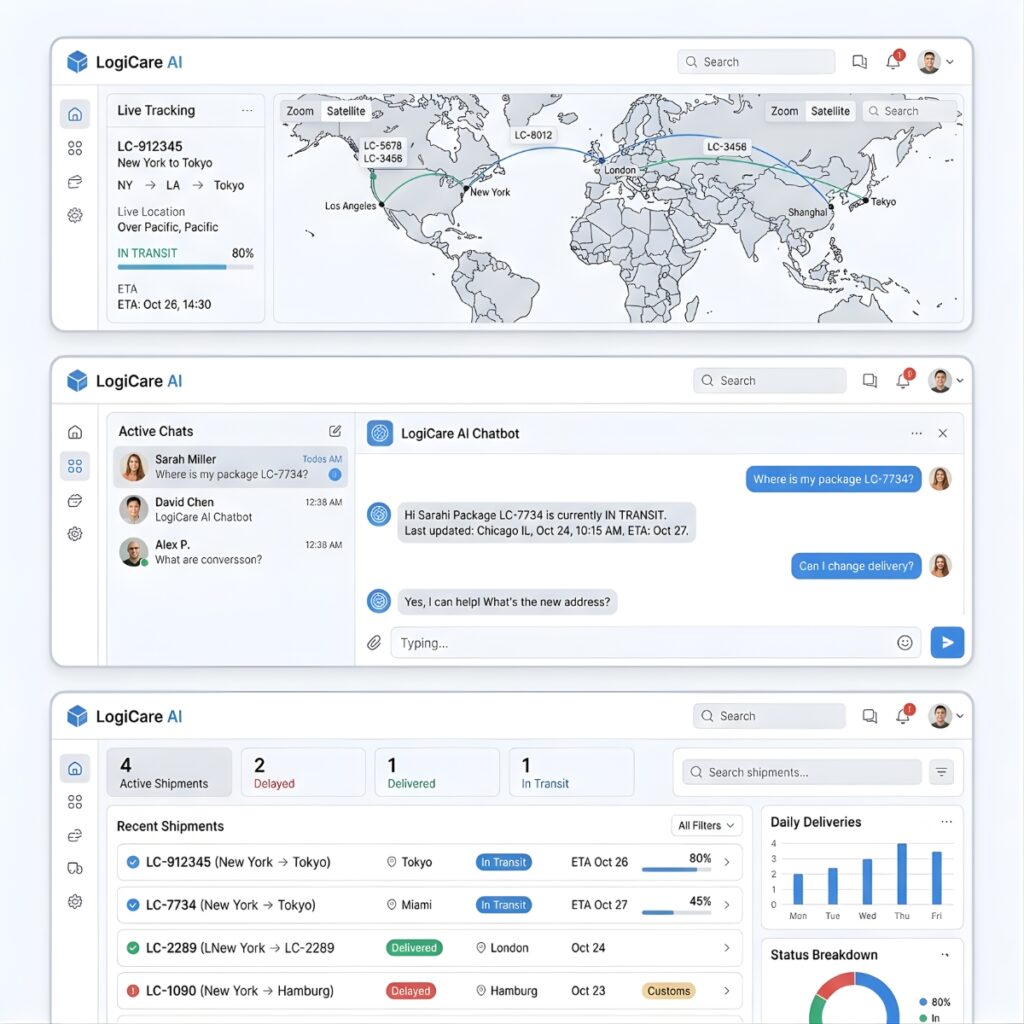Open the deliveries truck icon in sidebar
This screenshot has width=1024, height=1024.
(x=75, y=868)
